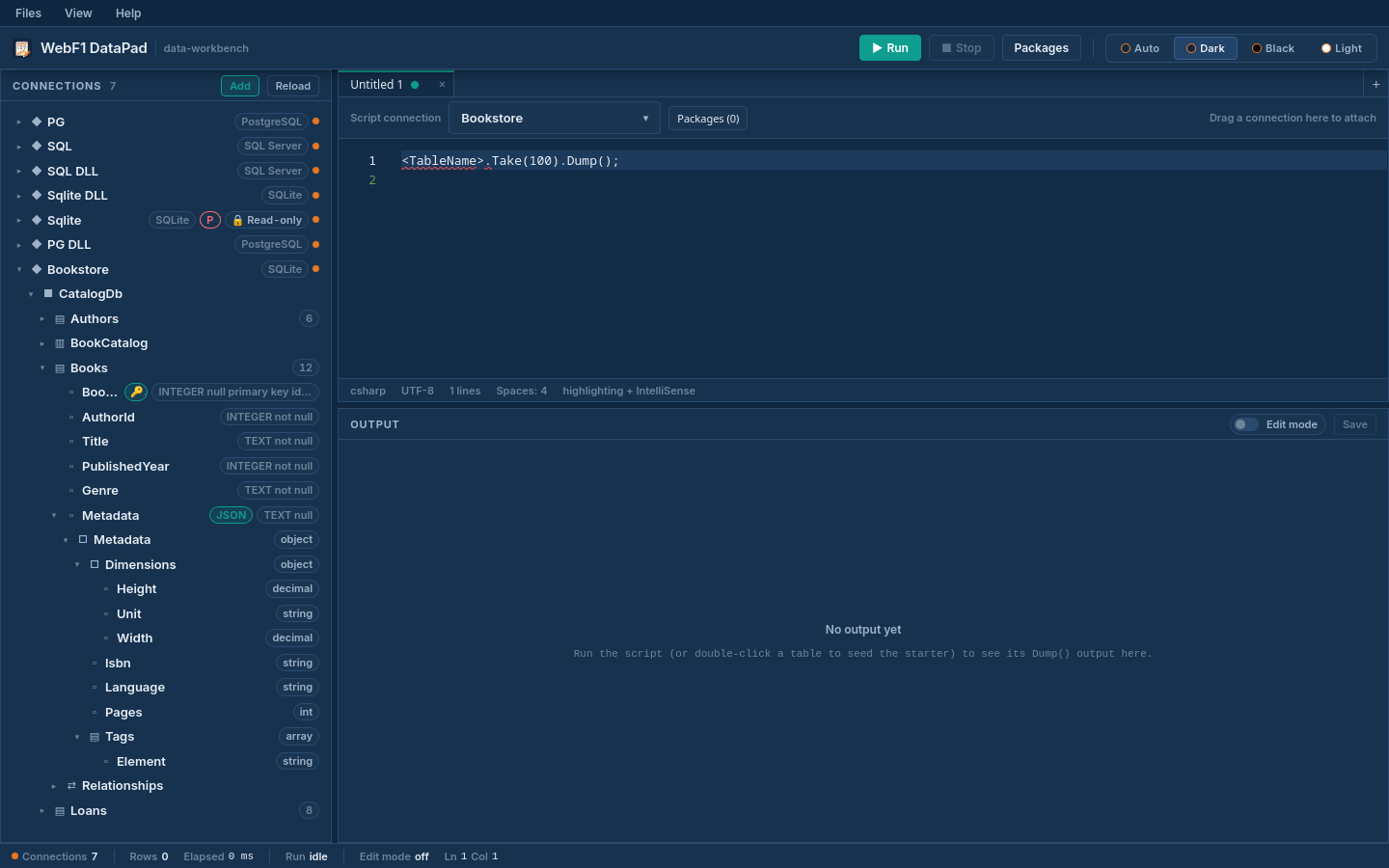Click the Spaces: 4 indicator
The image size is (1389, 868).
click(522, 391)
